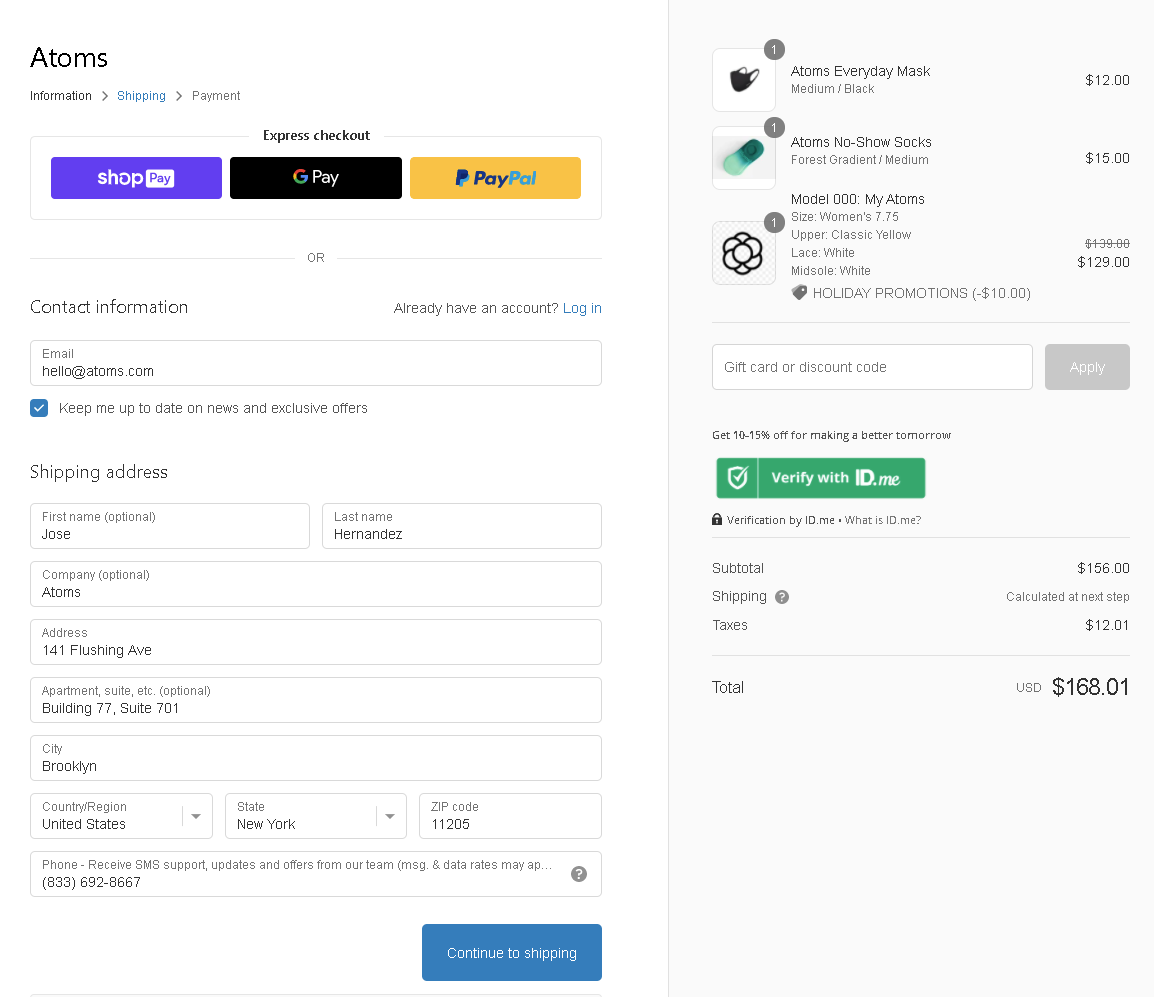The width and height of the screenshot is (1154, 997).
Task: Click the First name input field
Action: pyautogui.click(x=170, y=526)
